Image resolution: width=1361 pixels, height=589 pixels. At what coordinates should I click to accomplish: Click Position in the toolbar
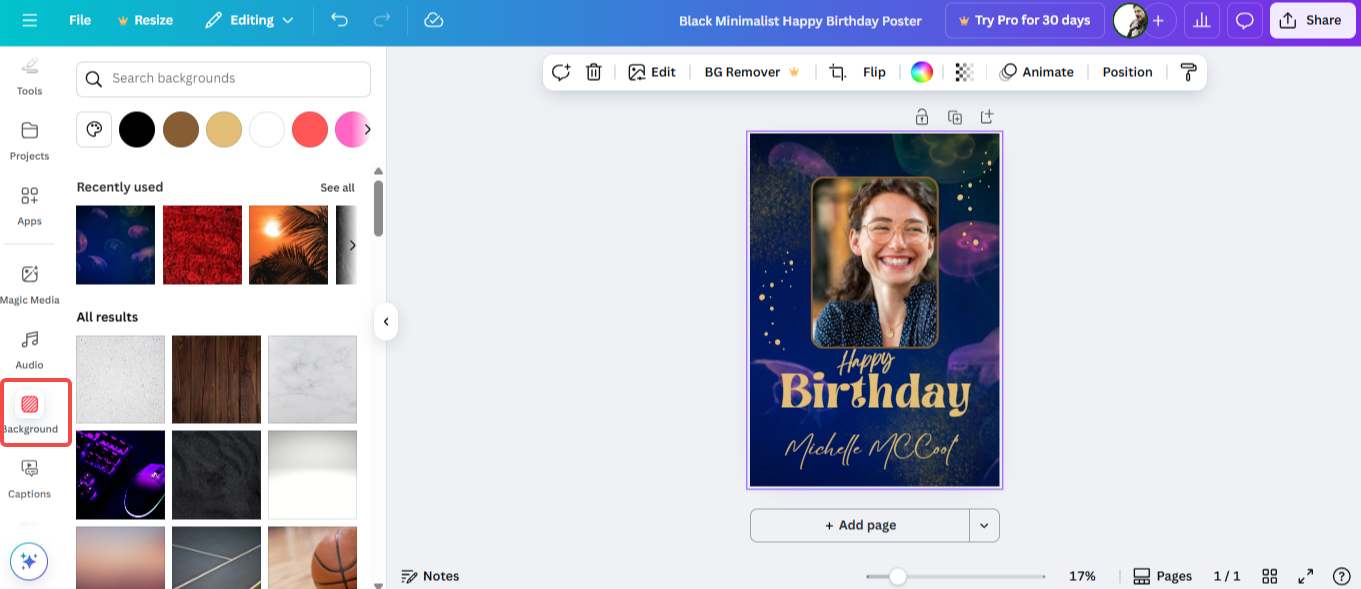(x=1127, y=72)
